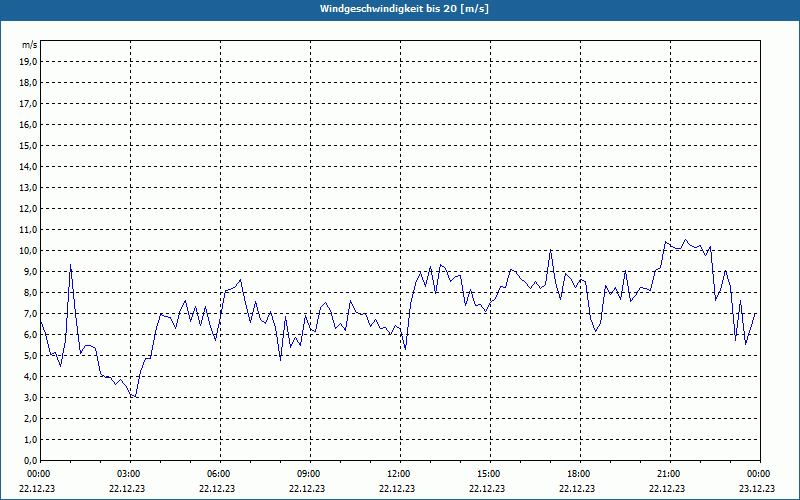Select the 06:00 time label
This screenshot has height=500, width=800.
click(219, 474)
